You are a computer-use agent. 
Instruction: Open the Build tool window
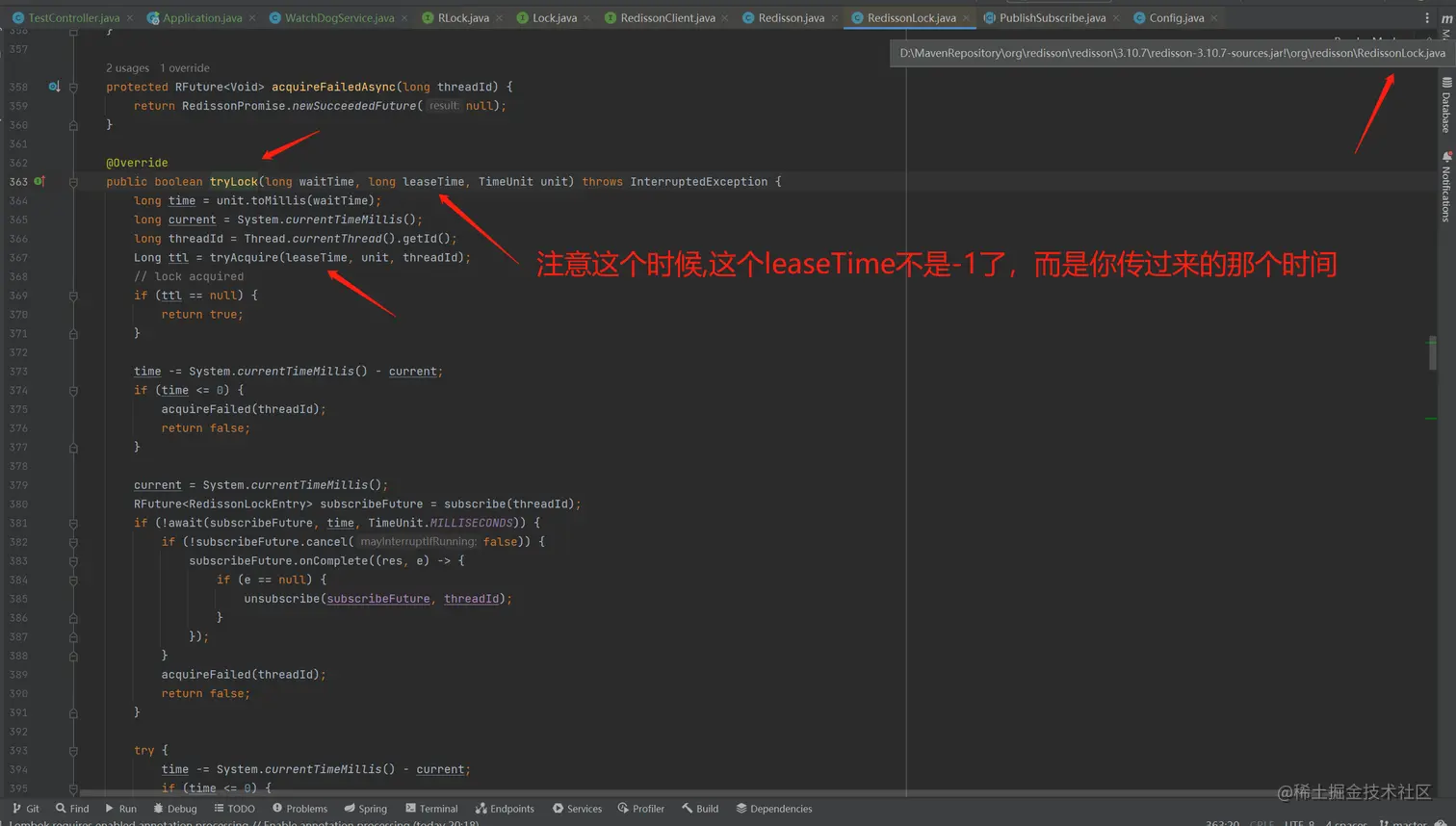(x=700, y=809)
